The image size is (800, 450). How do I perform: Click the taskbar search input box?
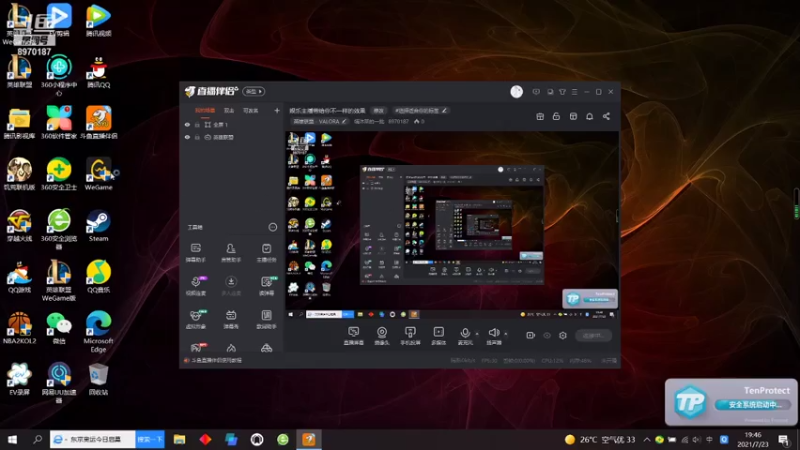92,439
